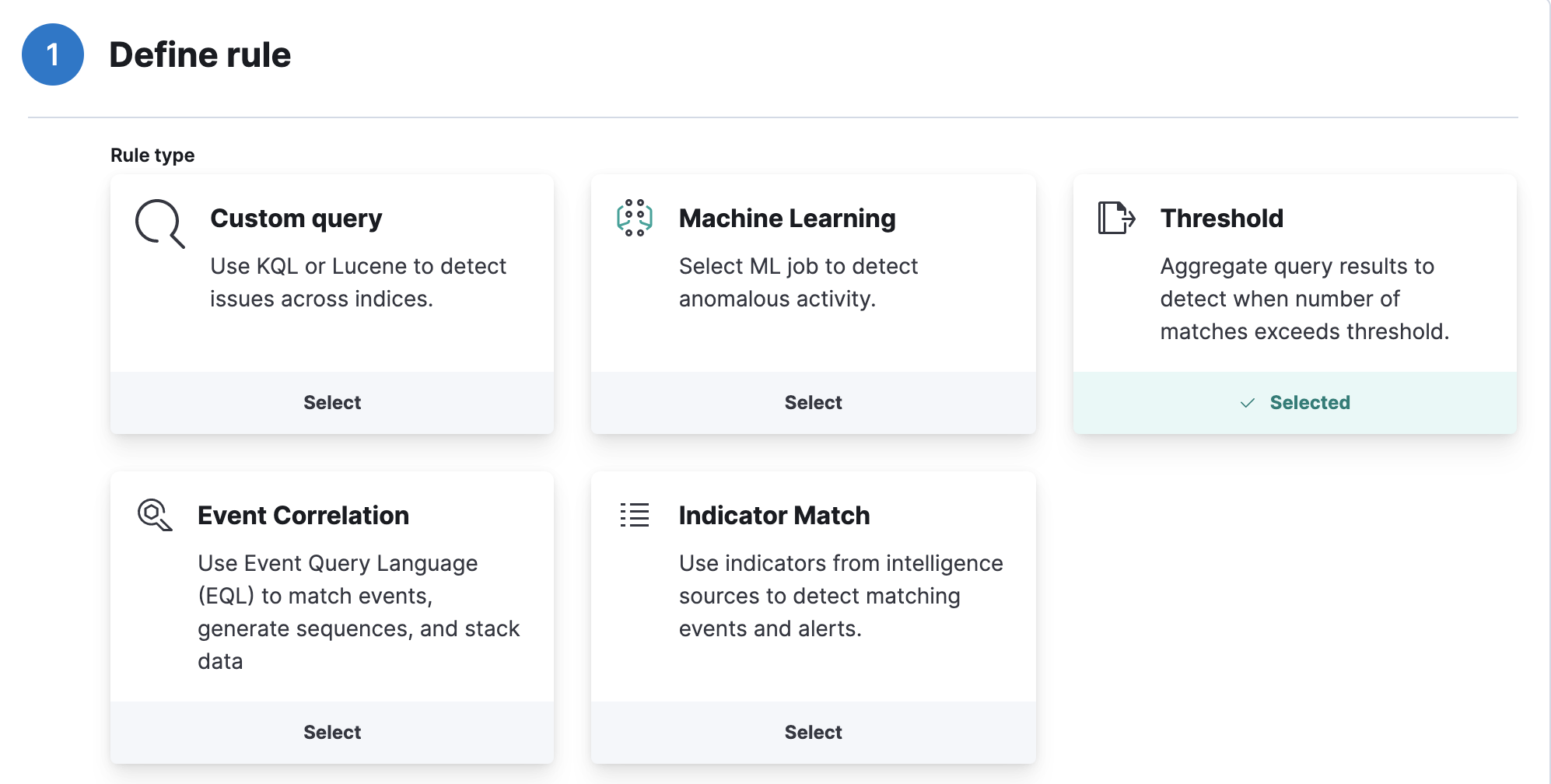Viewport: 1551px width, 784px height.
Task: Select the Event Correlation rule type
Action: click(x=332, y=733)
